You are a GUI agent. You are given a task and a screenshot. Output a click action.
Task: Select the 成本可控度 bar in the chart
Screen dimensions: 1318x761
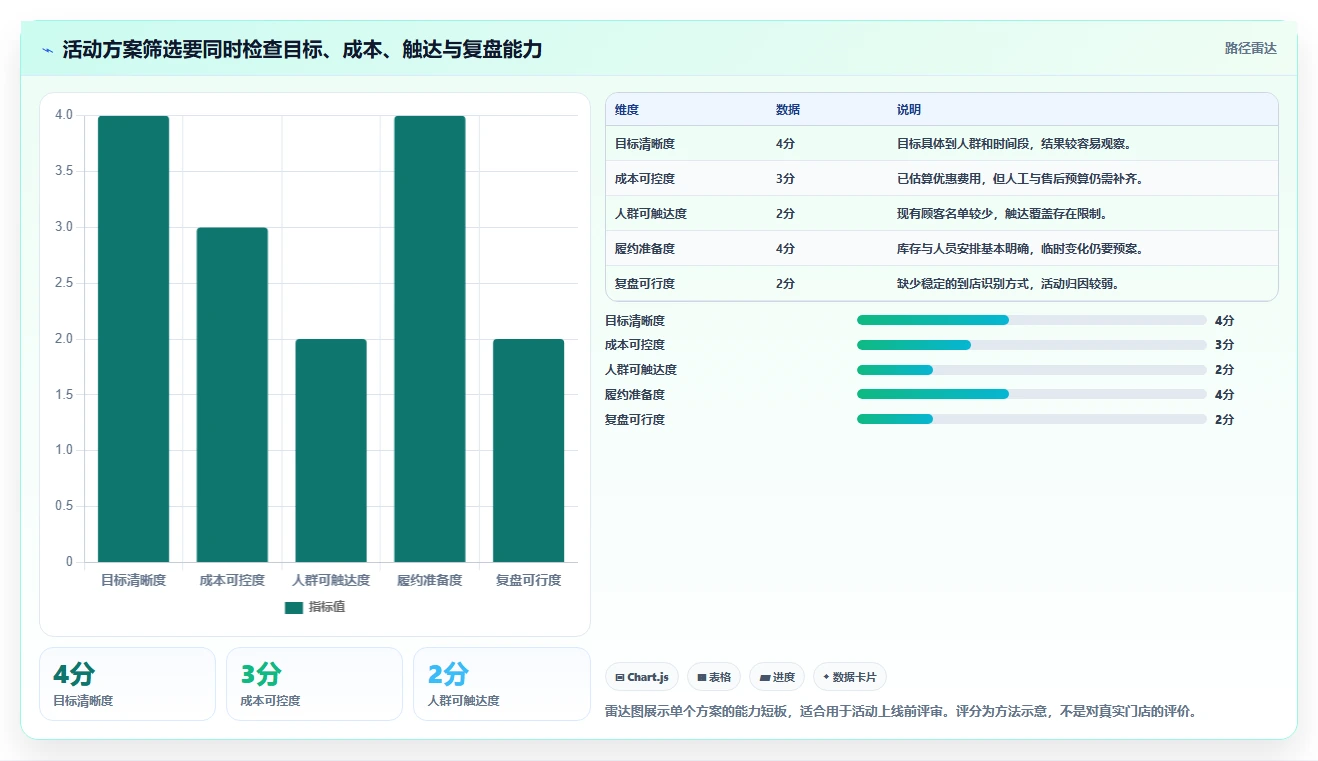[232, 395]
